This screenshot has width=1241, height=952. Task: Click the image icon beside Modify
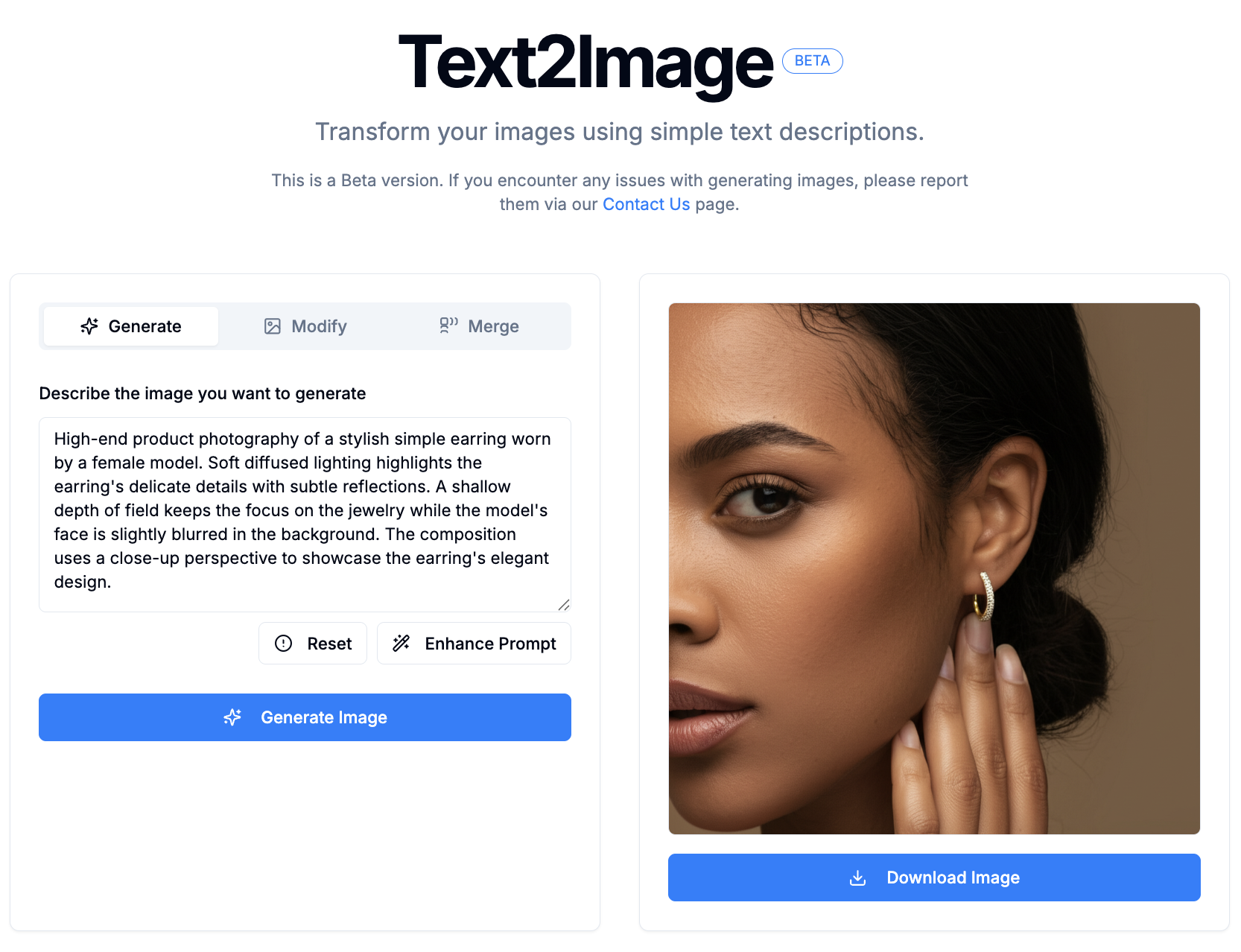click(x=273, y=326)
